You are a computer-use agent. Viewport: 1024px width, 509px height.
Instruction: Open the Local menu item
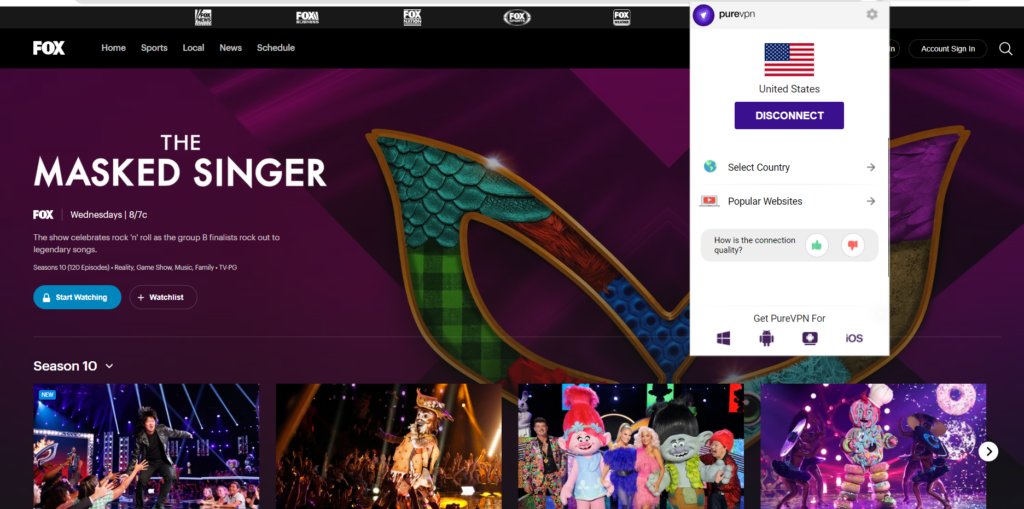[x=193, y=48]
